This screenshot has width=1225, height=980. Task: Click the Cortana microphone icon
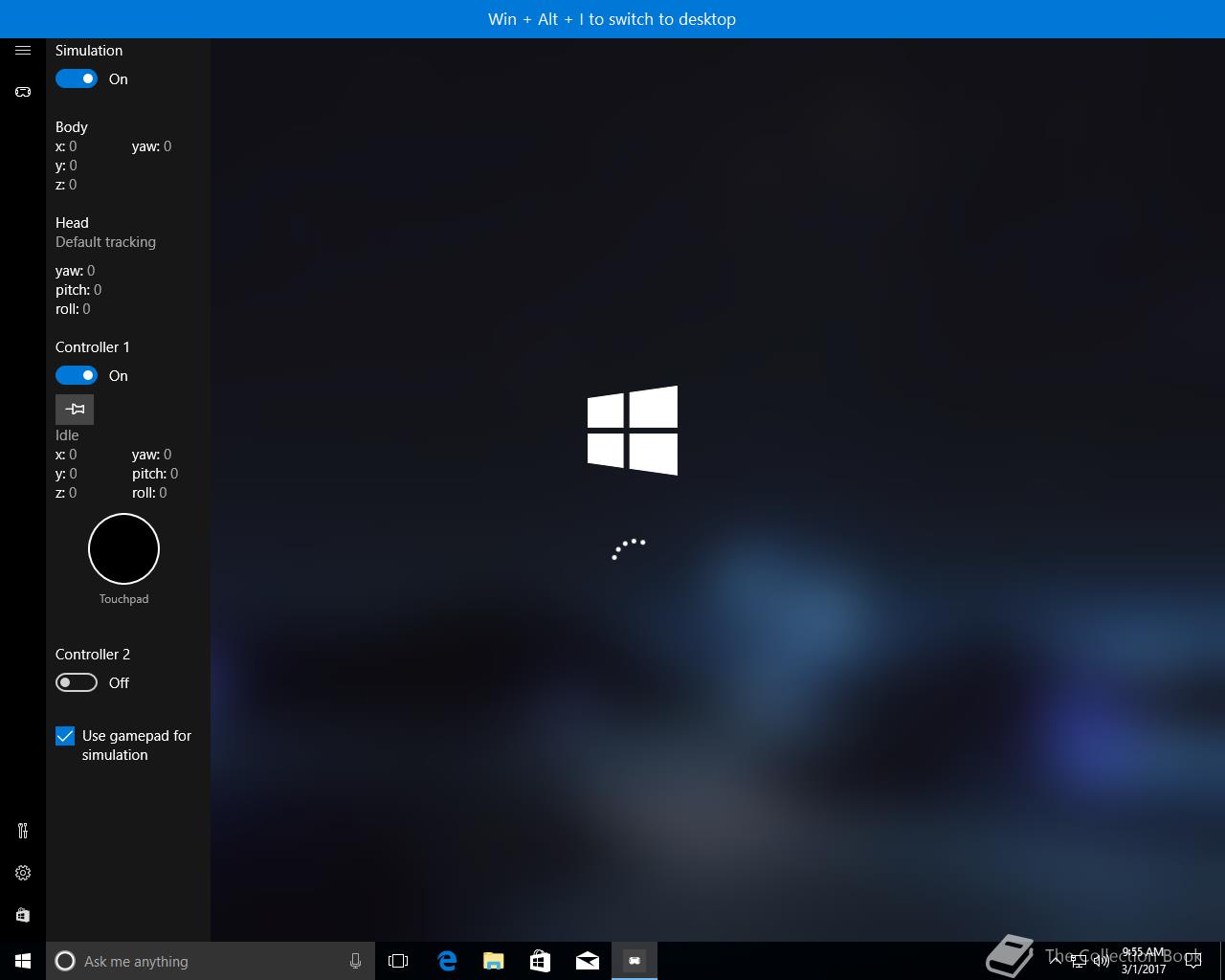tap(355, 961)
